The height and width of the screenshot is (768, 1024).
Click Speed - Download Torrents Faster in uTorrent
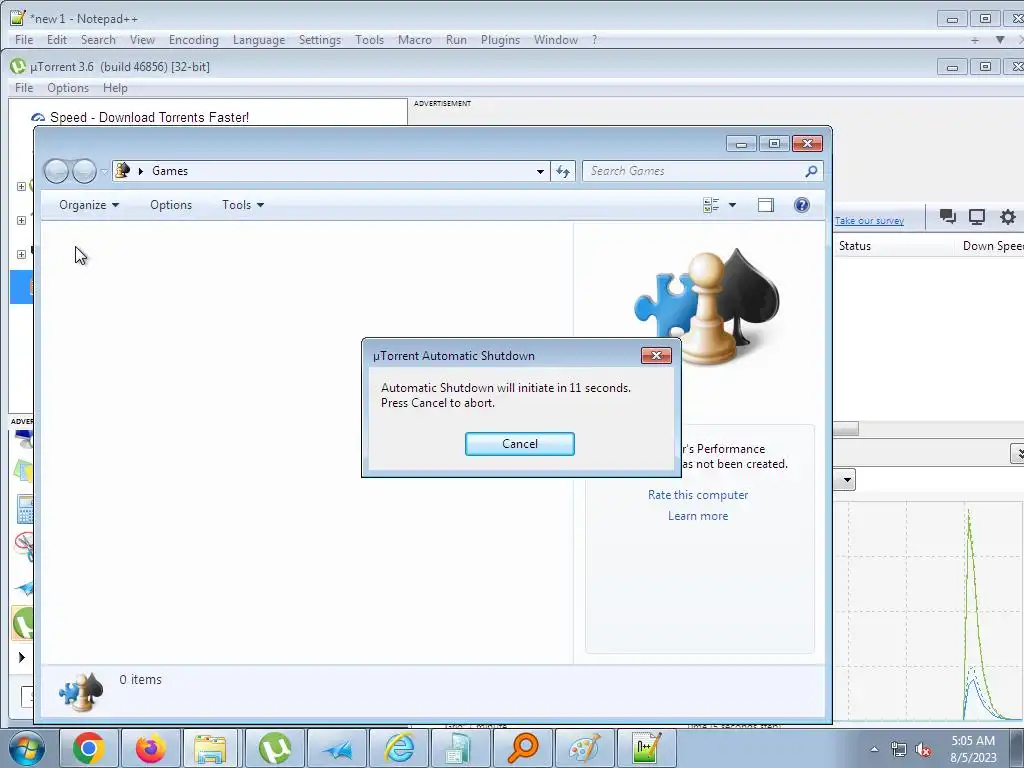coord(149,118)
